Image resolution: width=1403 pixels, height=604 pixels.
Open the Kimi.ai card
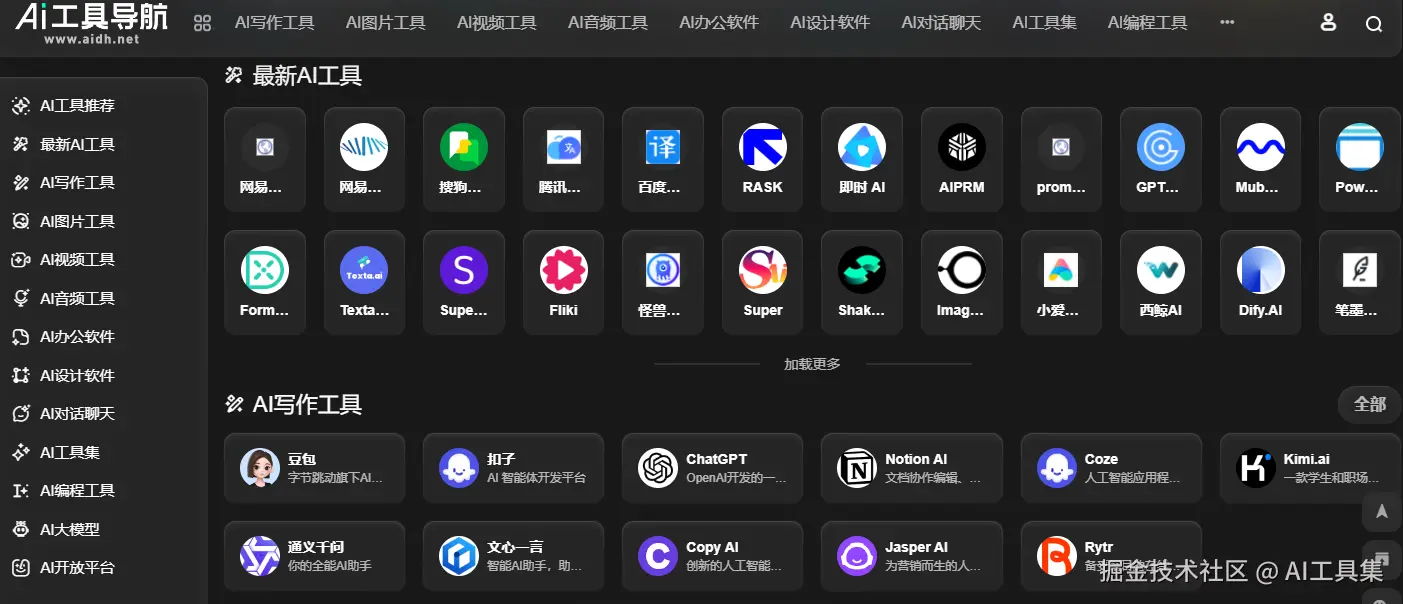1310,468
